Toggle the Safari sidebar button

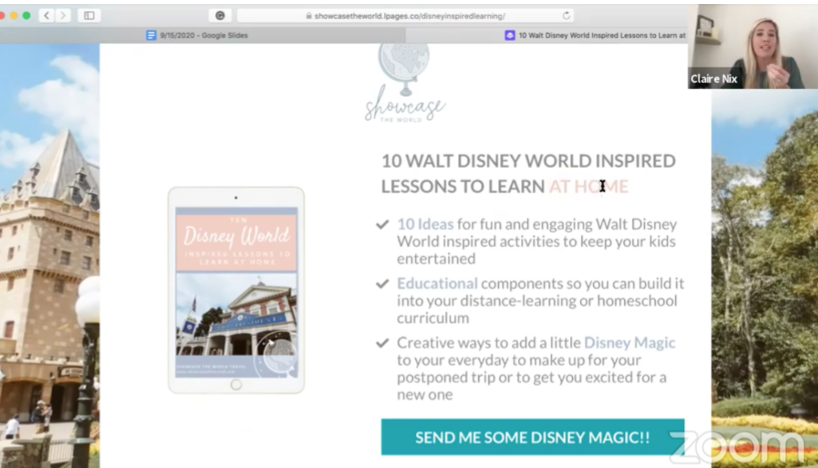[x=89, y=16]
